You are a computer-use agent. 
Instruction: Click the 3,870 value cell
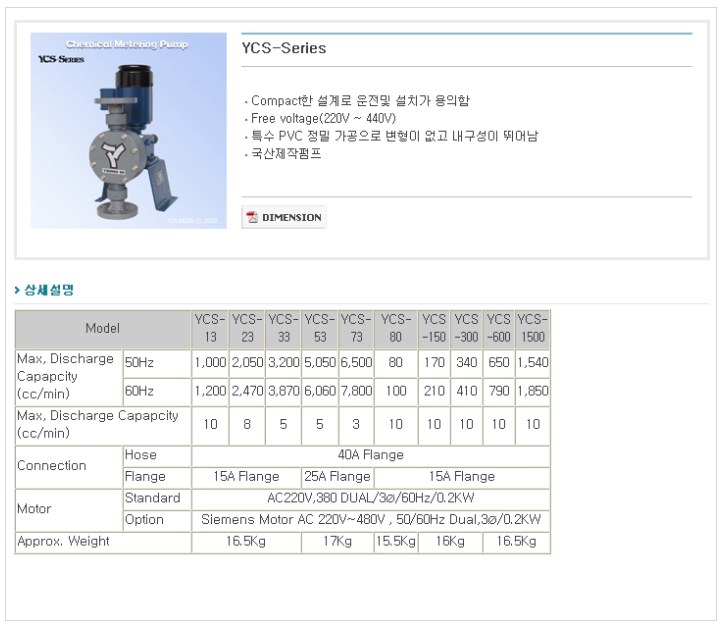(284, 392)
